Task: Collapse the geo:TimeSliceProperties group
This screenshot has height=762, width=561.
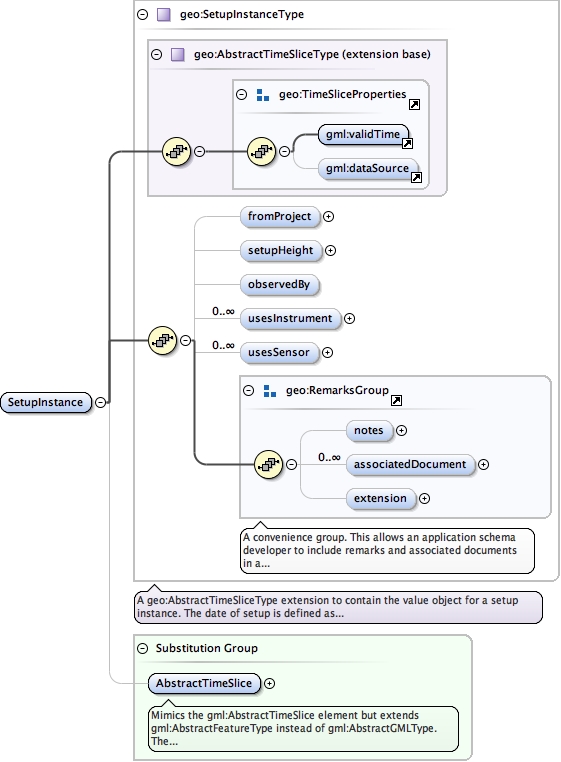Action: tap(242, 95)
